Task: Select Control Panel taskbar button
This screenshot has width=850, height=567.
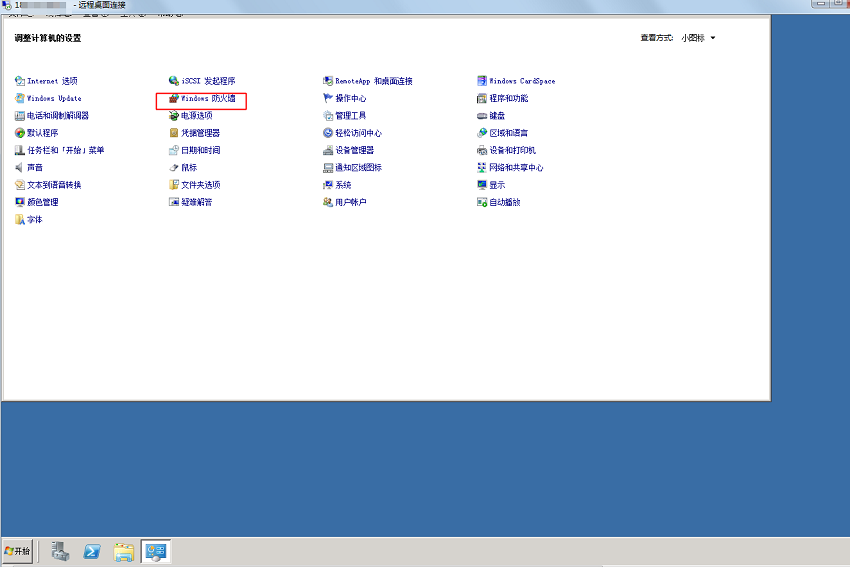Action: [x=156, y=551]
